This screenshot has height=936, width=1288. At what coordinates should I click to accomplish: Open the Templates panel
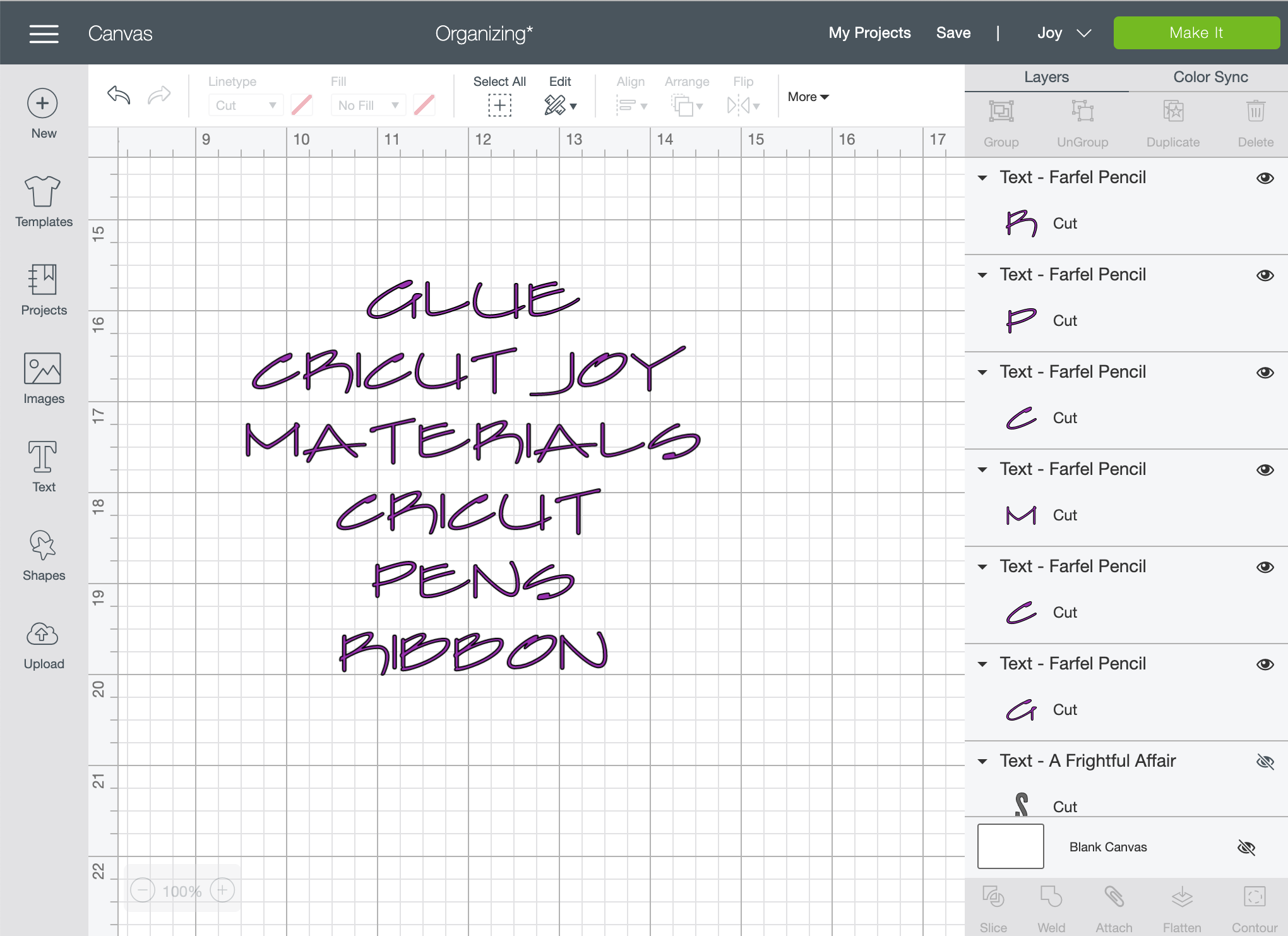tap(44, 201)
